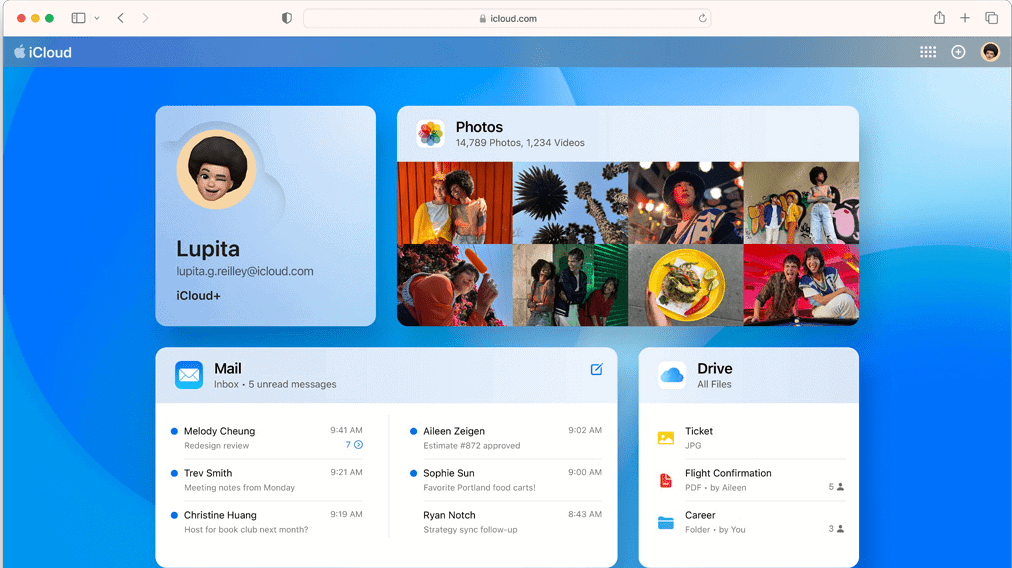The image size is (1012, 568).
Task: Click the Safari privacy shield icon
Action: 287,18
